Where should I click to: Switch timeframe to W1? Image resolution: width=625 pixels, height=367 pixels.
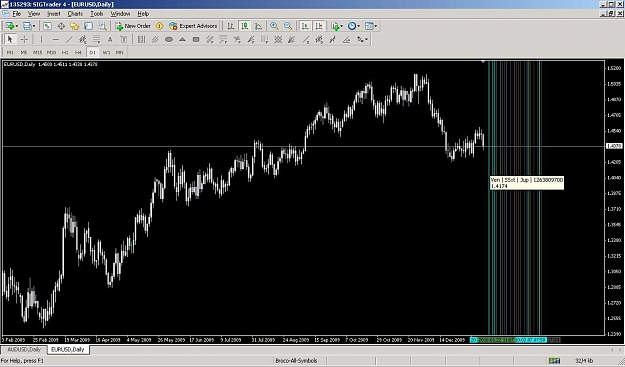pyautogui.click(x=106, y=52)
